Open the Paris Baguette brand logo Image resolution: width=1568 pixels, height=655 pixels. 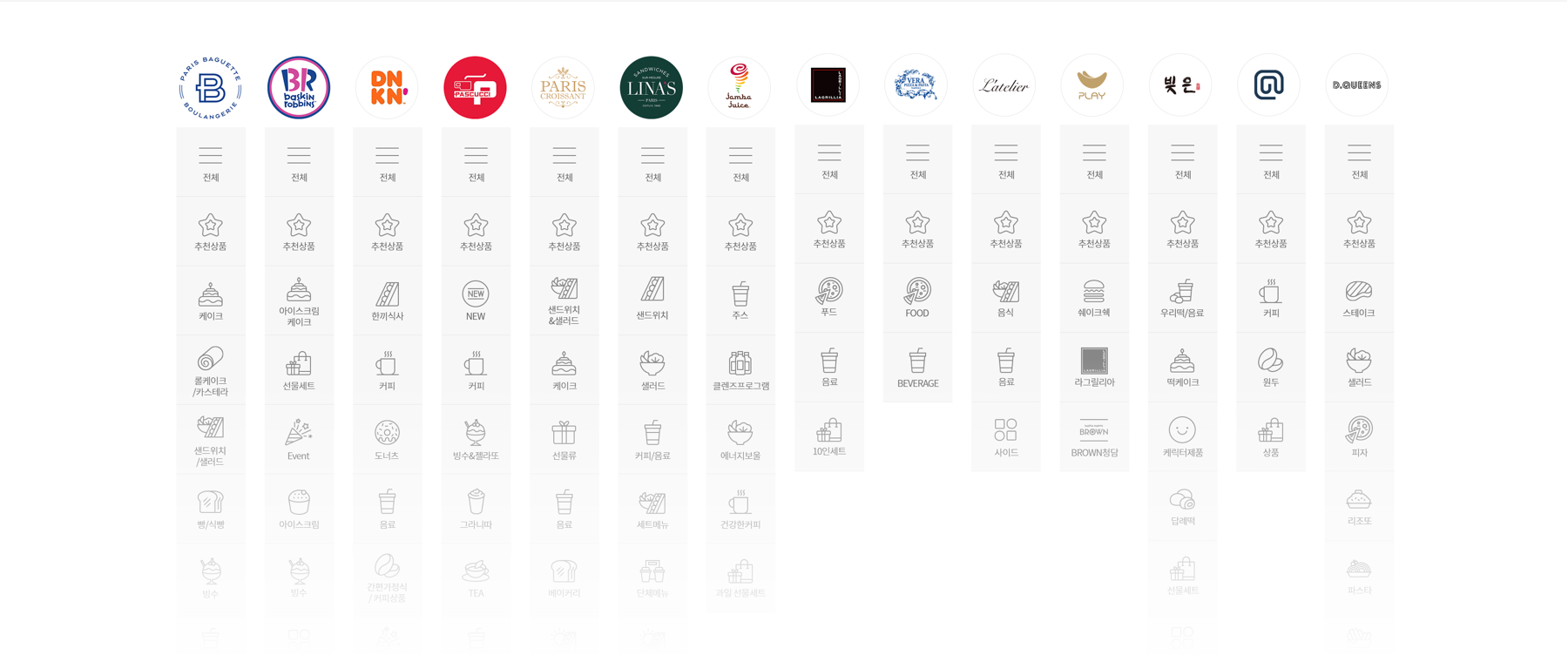click(x=211, y=88)
